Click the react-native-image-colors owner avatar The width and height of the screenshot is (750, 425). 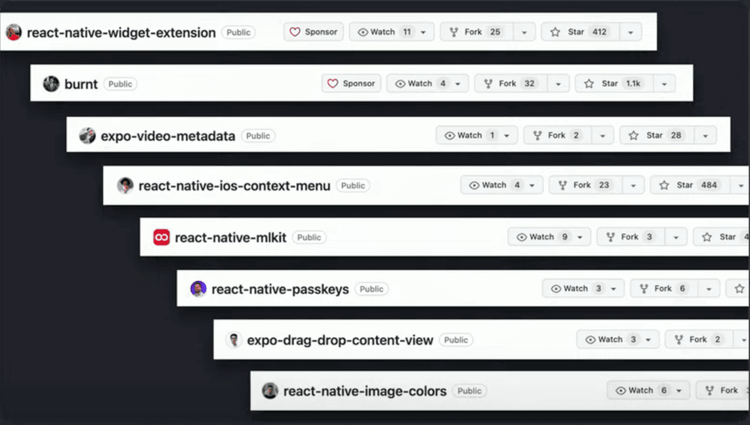click(270, 391)
